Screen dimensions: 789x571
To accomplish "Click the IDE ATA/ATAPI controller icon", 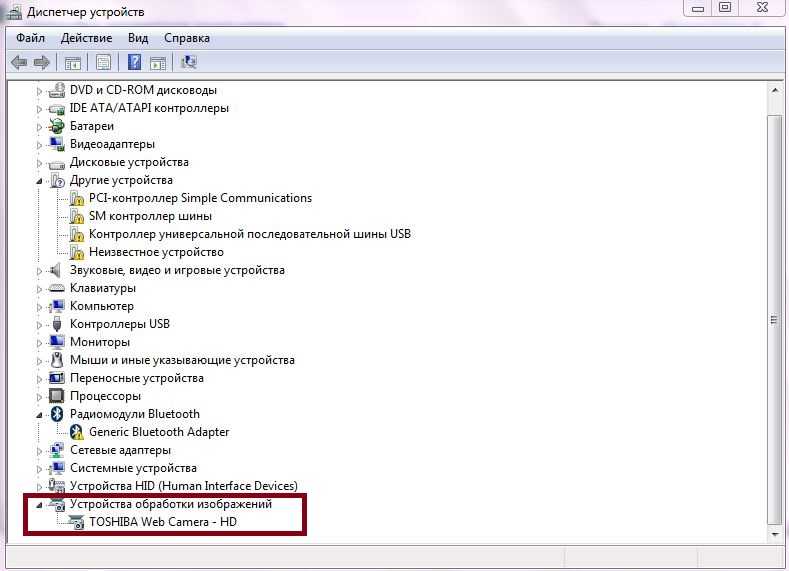I will 57,109.
